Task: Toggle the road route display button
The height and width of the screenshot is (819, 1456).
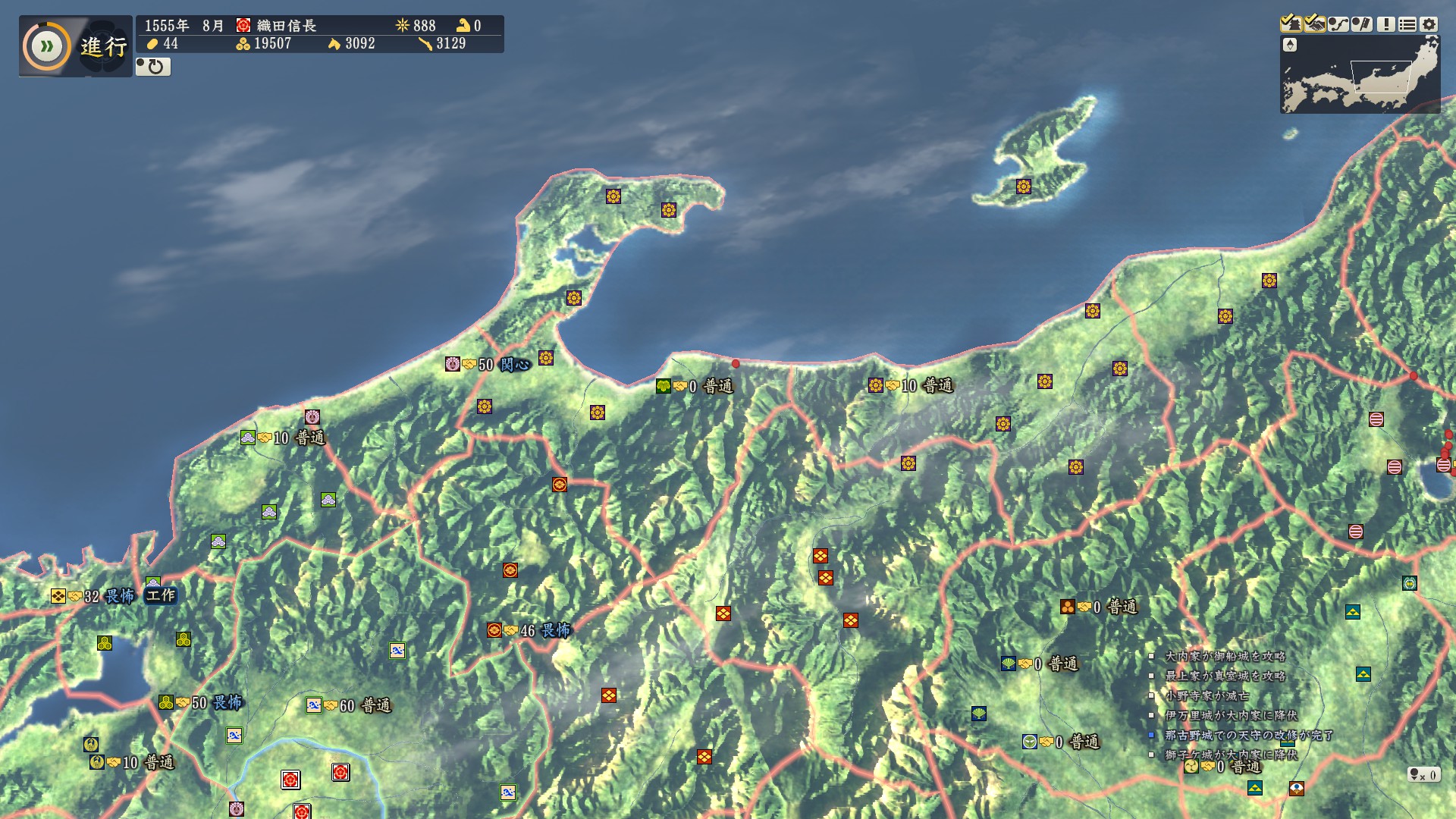Action: (1338, 24)
